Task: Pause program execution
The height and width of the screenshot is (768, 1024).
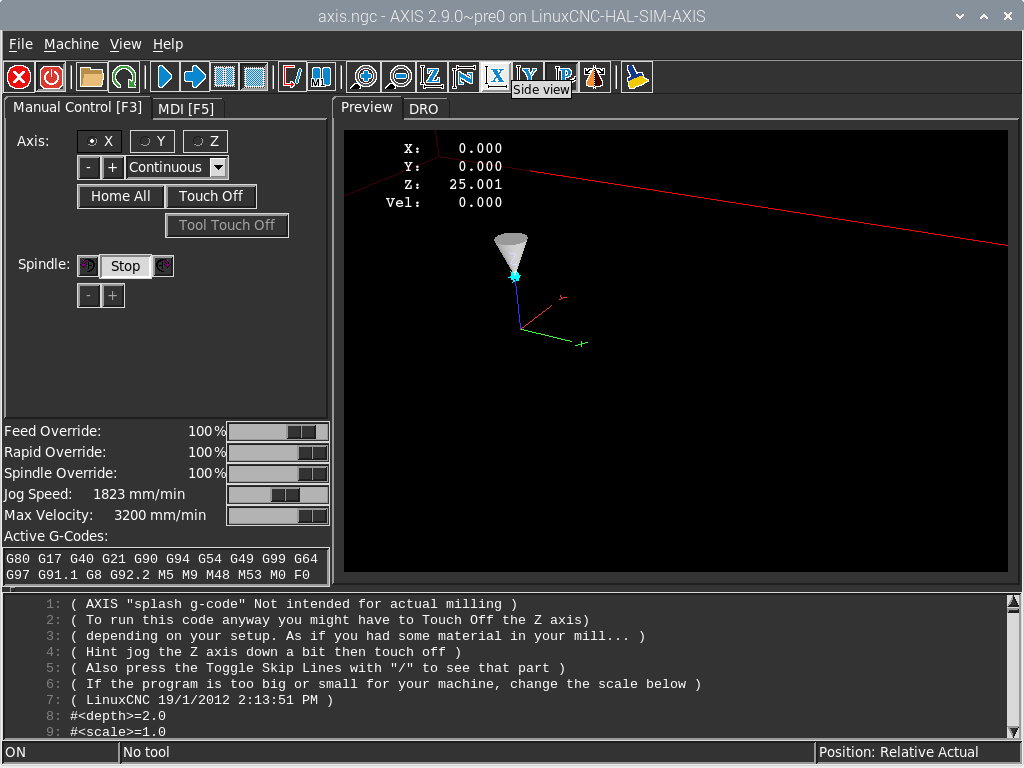Action: click(225, 77)
